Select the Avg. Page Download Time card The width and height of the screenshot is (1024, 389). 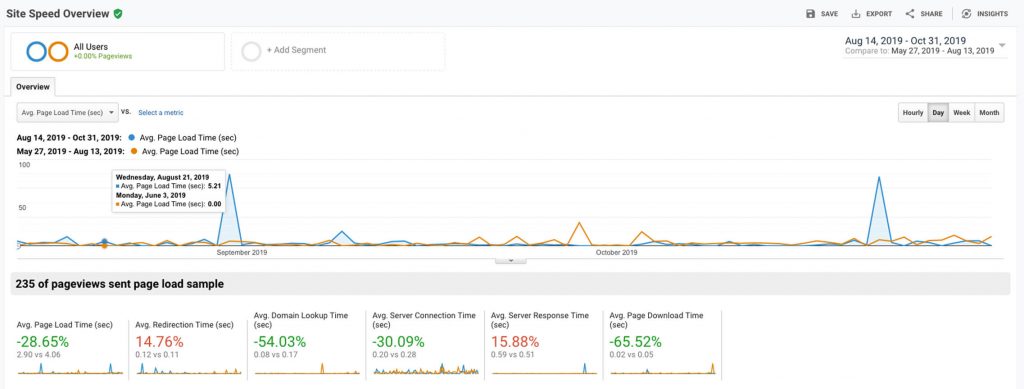click(662, 347)
